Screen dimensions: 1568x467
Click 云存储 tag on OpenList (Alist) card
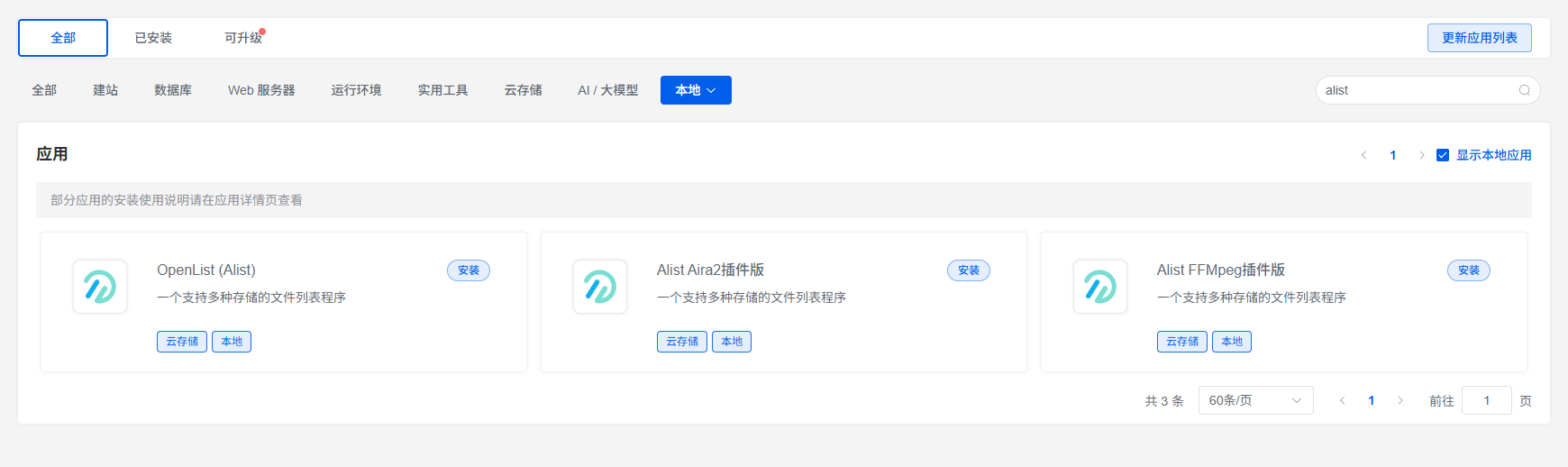click(x=182, y=342)
